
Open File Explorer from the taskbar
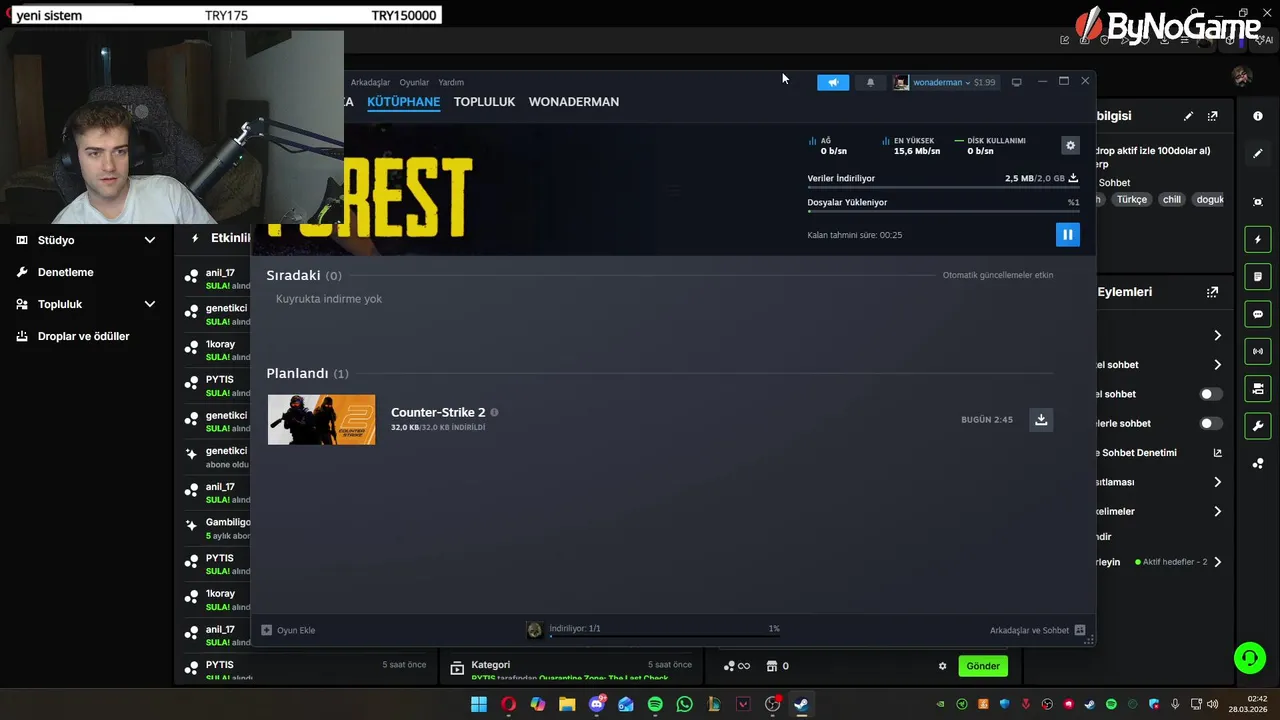click(x=567, y=704)
